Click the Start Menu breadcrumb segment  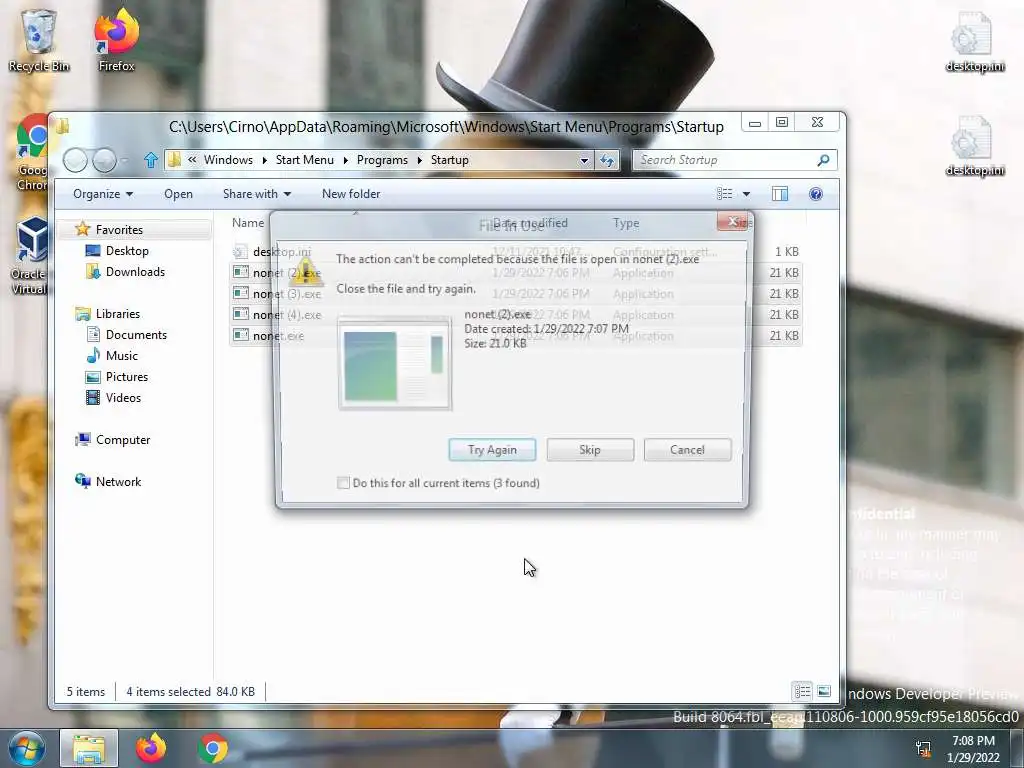[x=304, y=160]
